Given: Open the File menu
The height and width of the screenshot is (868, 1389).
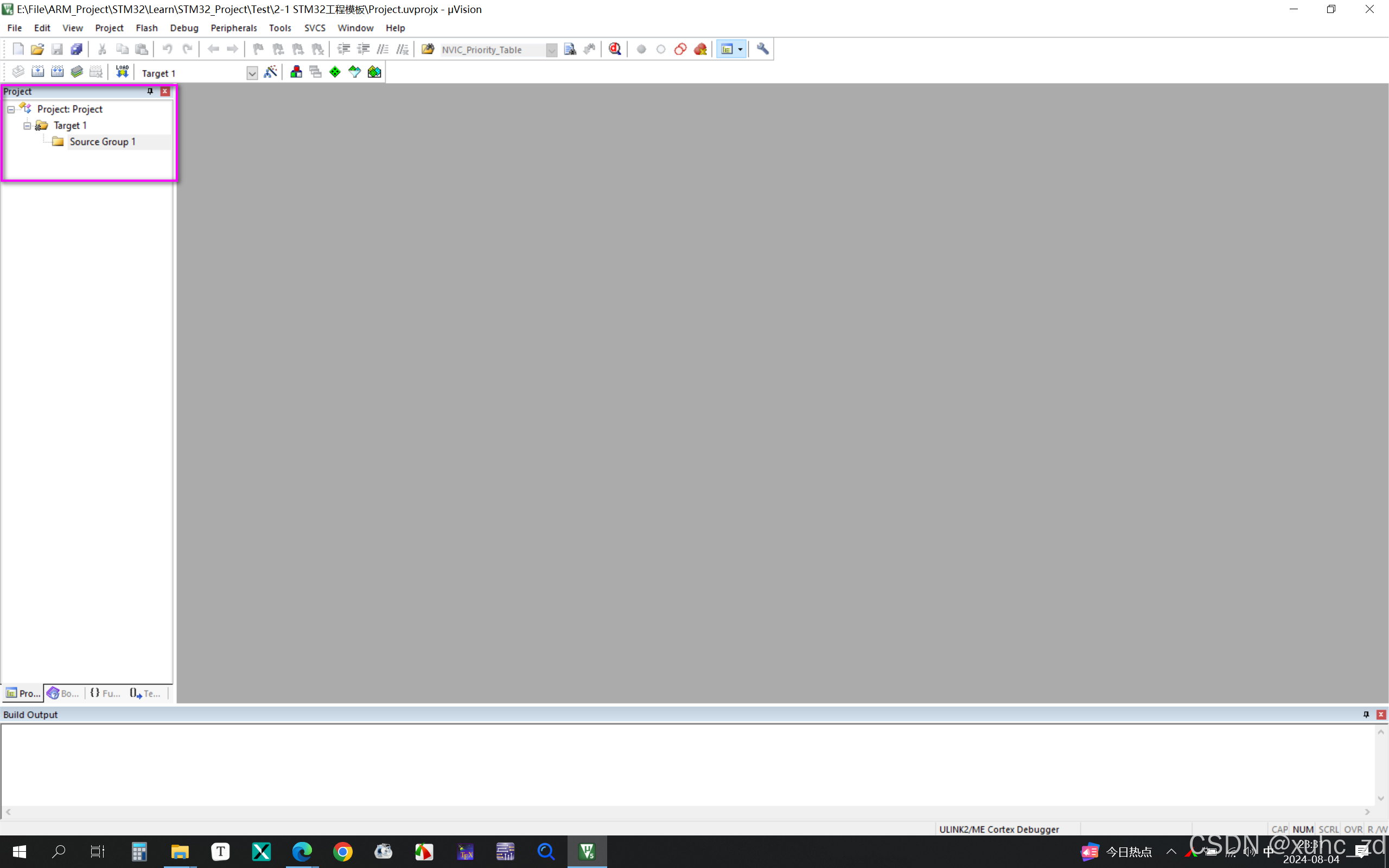Looking at the screenshot, I should [x=14, y=28].
